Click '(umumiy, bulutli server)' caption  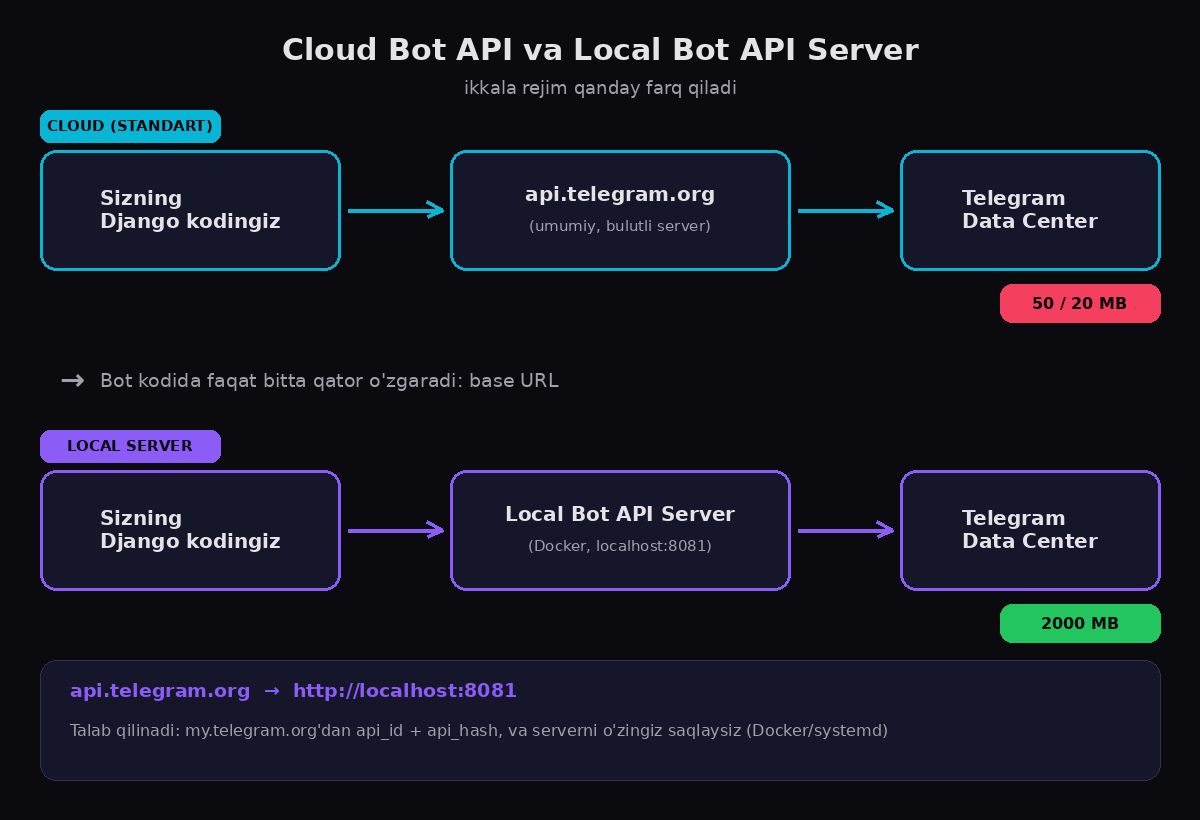pos(620,226)
